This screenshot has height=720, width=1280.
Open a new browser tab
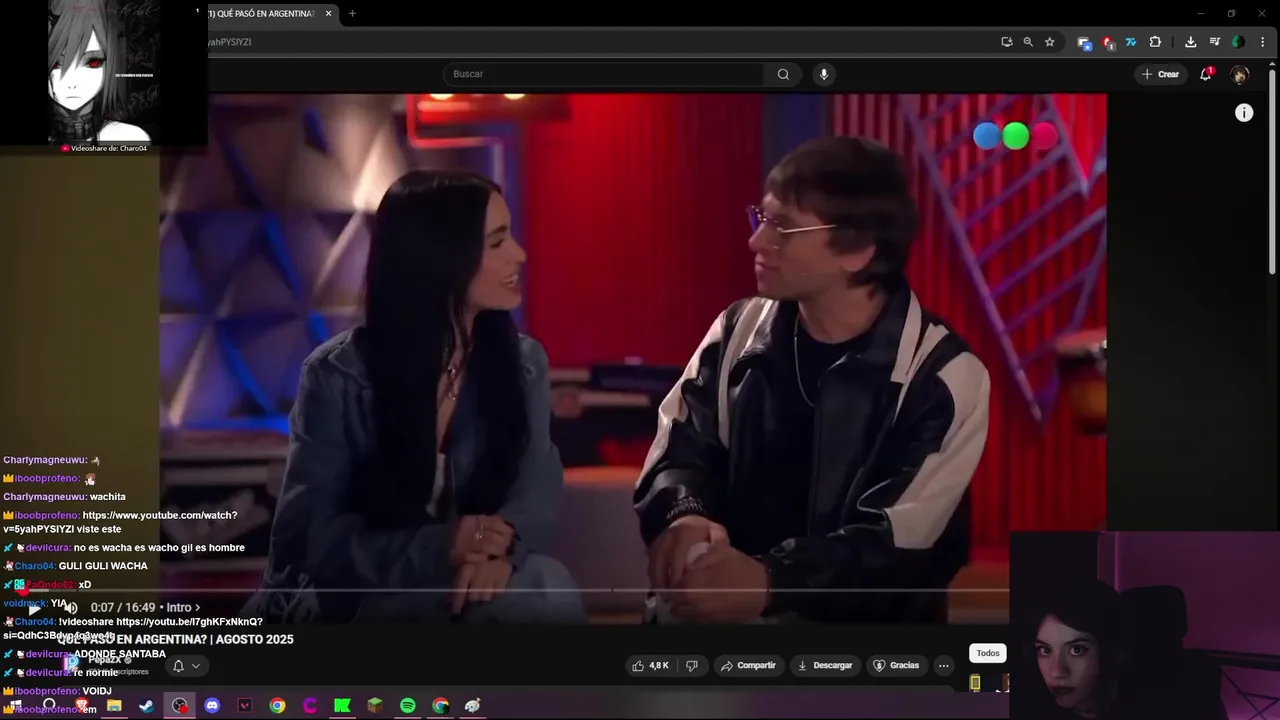tap(352, 13)
